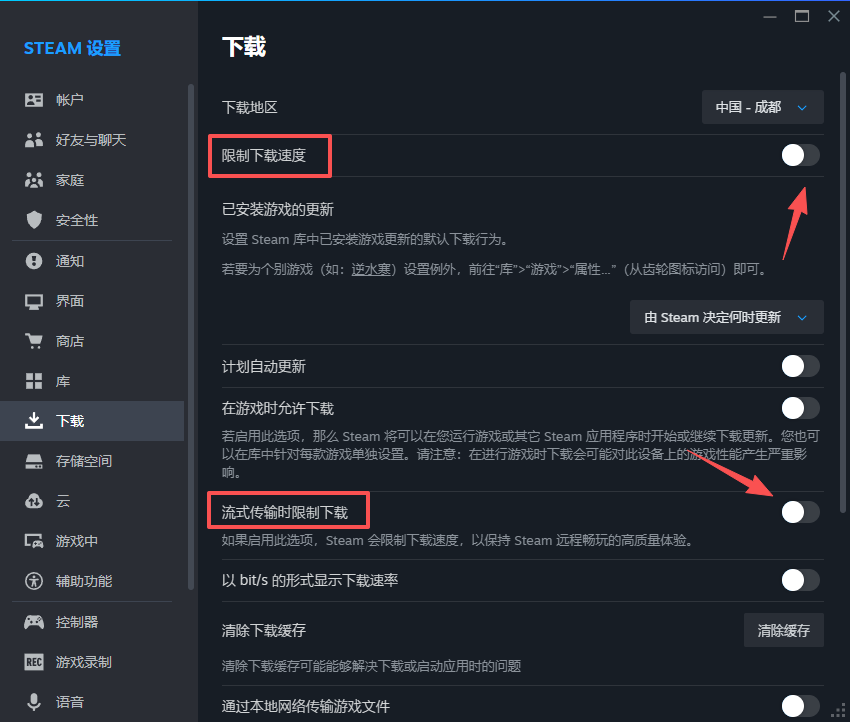850x722 pixels.
Task: Click the 帐户 account icon in sidebar
Action: tap(34, 100)
